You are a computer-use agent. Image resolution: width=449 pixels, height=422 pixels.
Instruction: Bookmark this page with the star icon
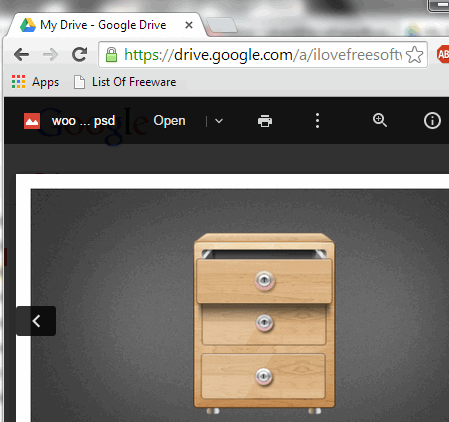(414, 55)
